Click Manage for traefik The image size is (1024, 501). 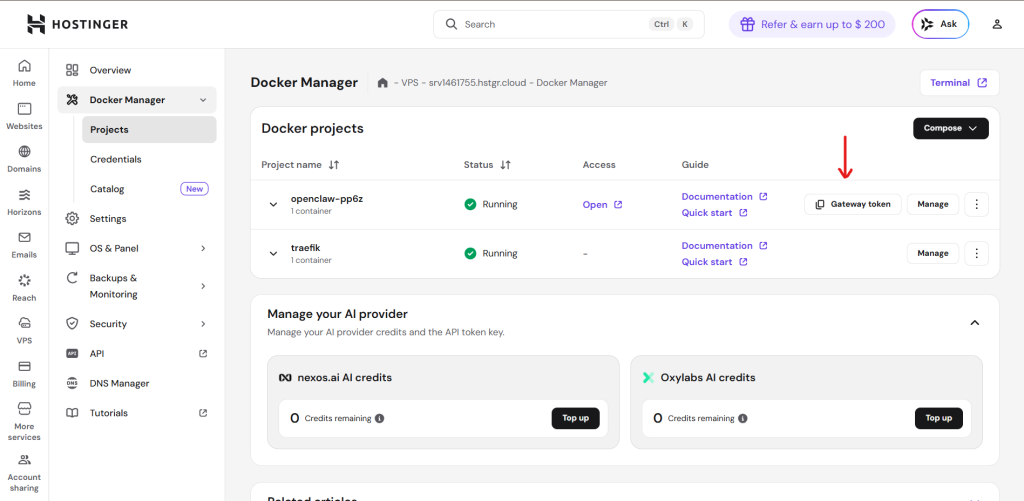tap(933, 253)
